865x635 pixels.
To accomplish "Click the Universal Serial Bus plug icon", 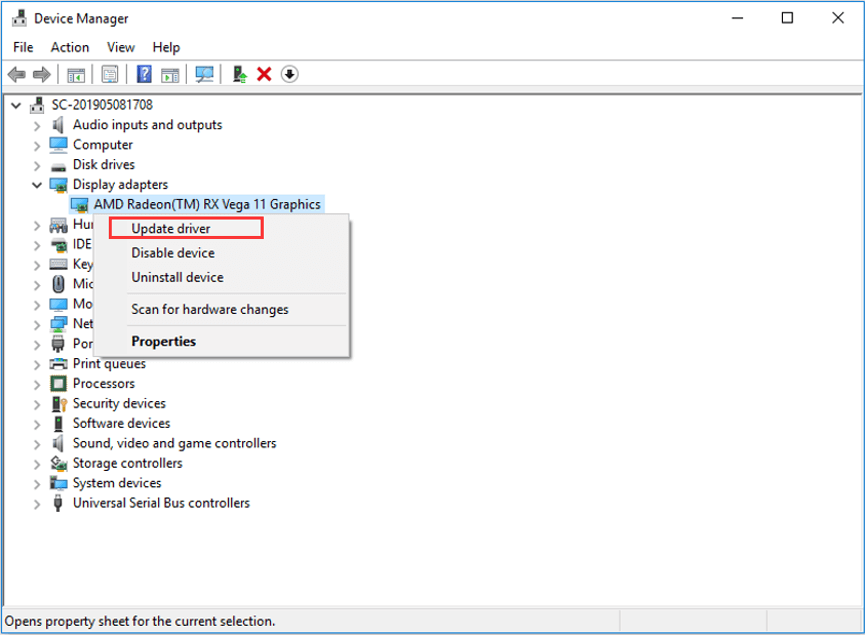I will click(x=58, y=503).
